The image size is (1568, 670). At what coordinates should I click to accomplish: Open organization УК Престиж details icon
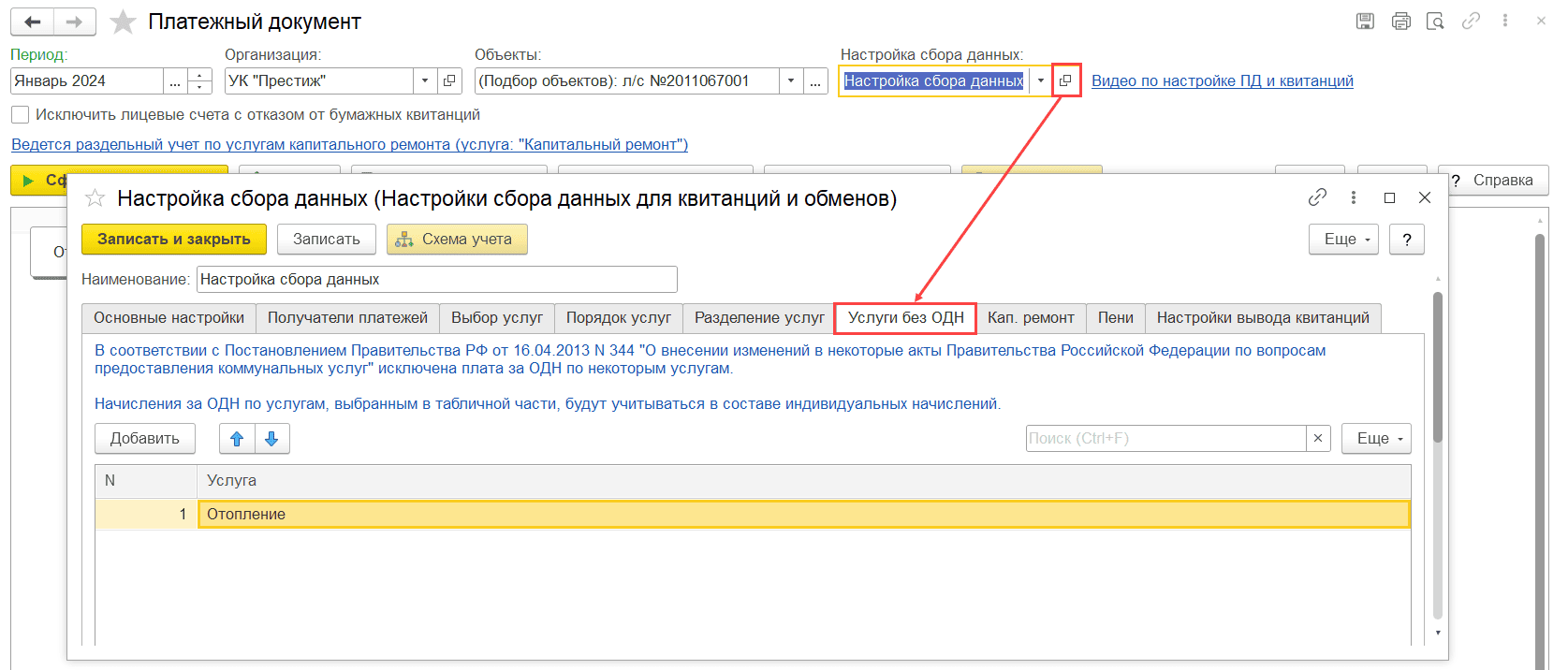pos(449,81)
